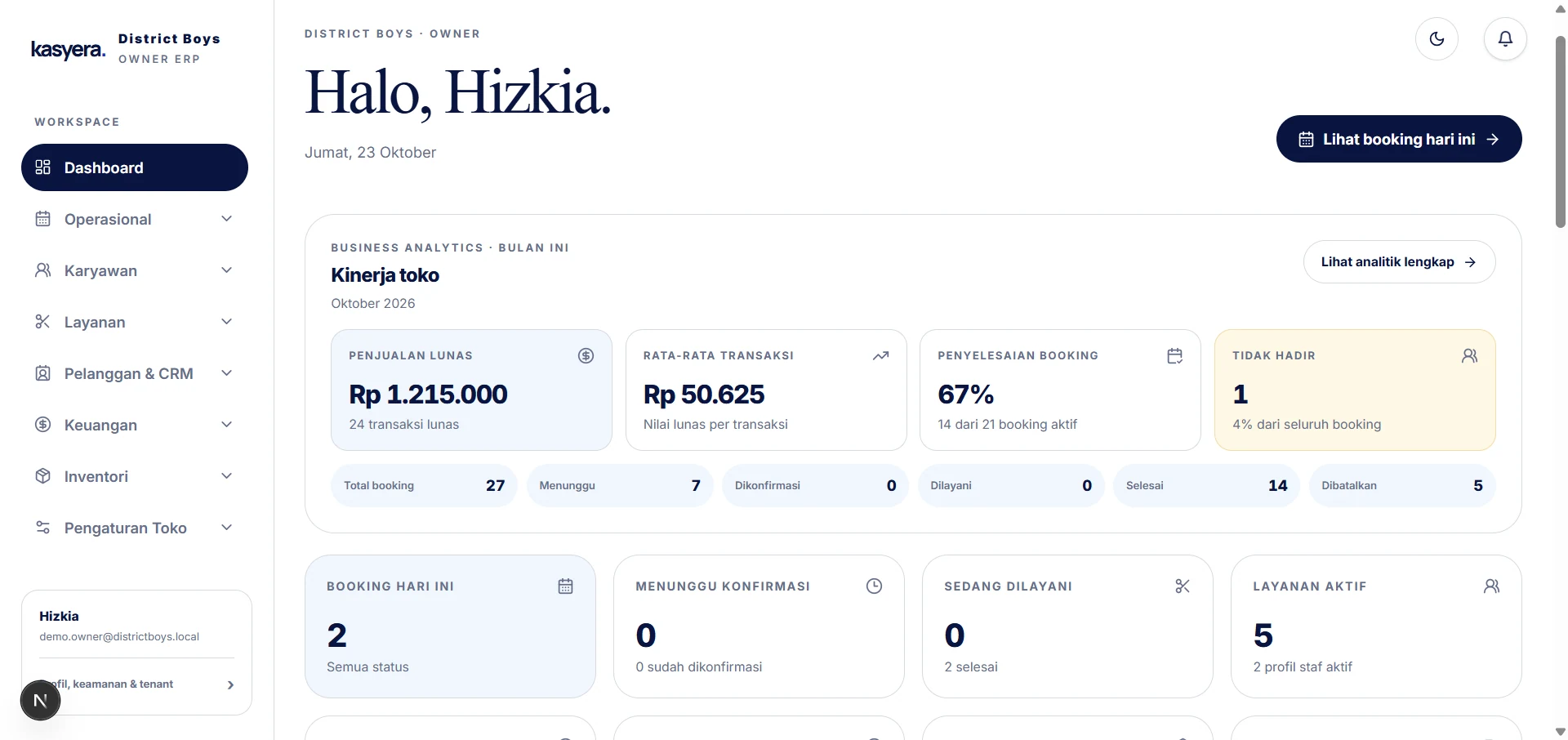The width and height of the screenshot is (1568, 740).
Task: Expand the Karyawan menu chevron
Action: (227, 270)
